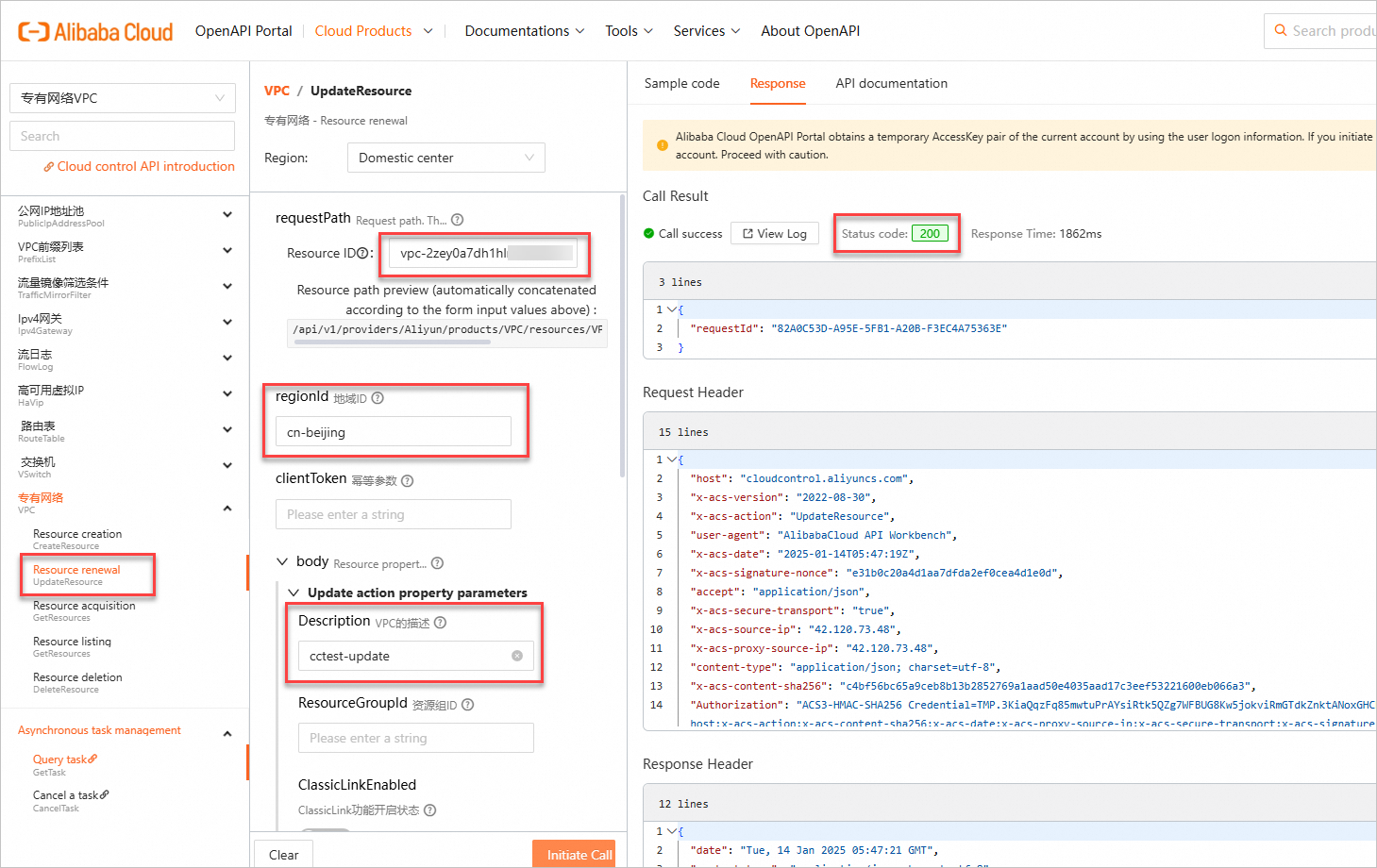
Task: Click help icon next to requestPath
Action: tap(458, 220)
